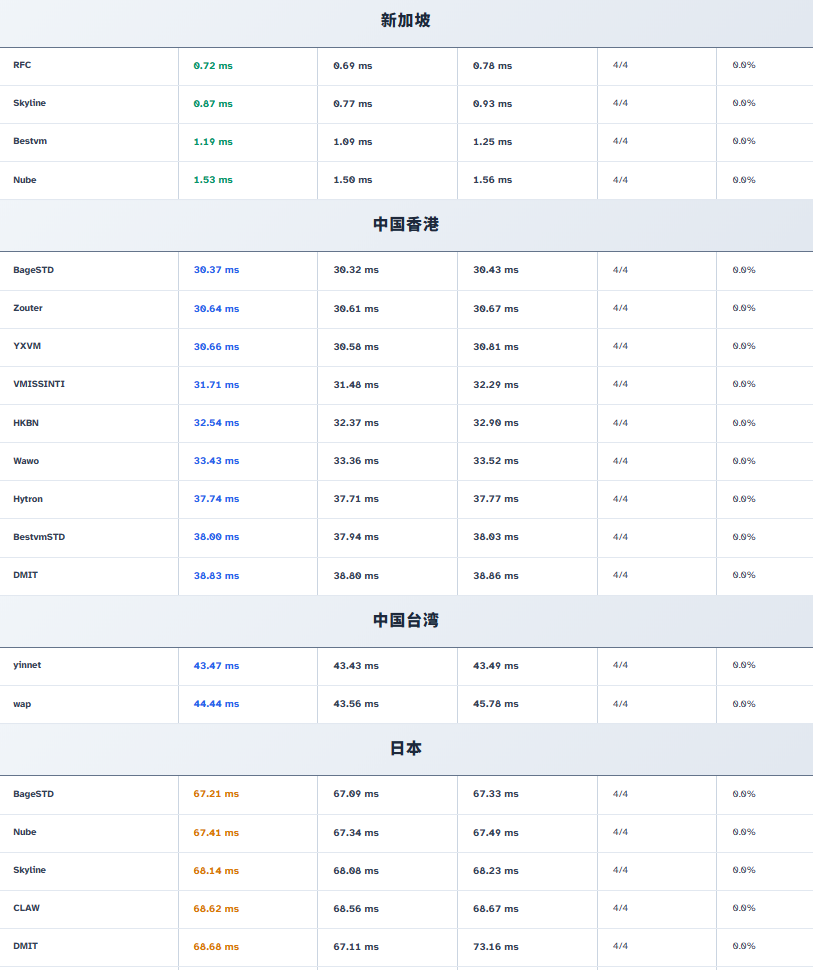Image resolution: width=813 pixels, height=970 pixels.
Task: Click the 新加坡 section header
Action: tap(406, 20)
